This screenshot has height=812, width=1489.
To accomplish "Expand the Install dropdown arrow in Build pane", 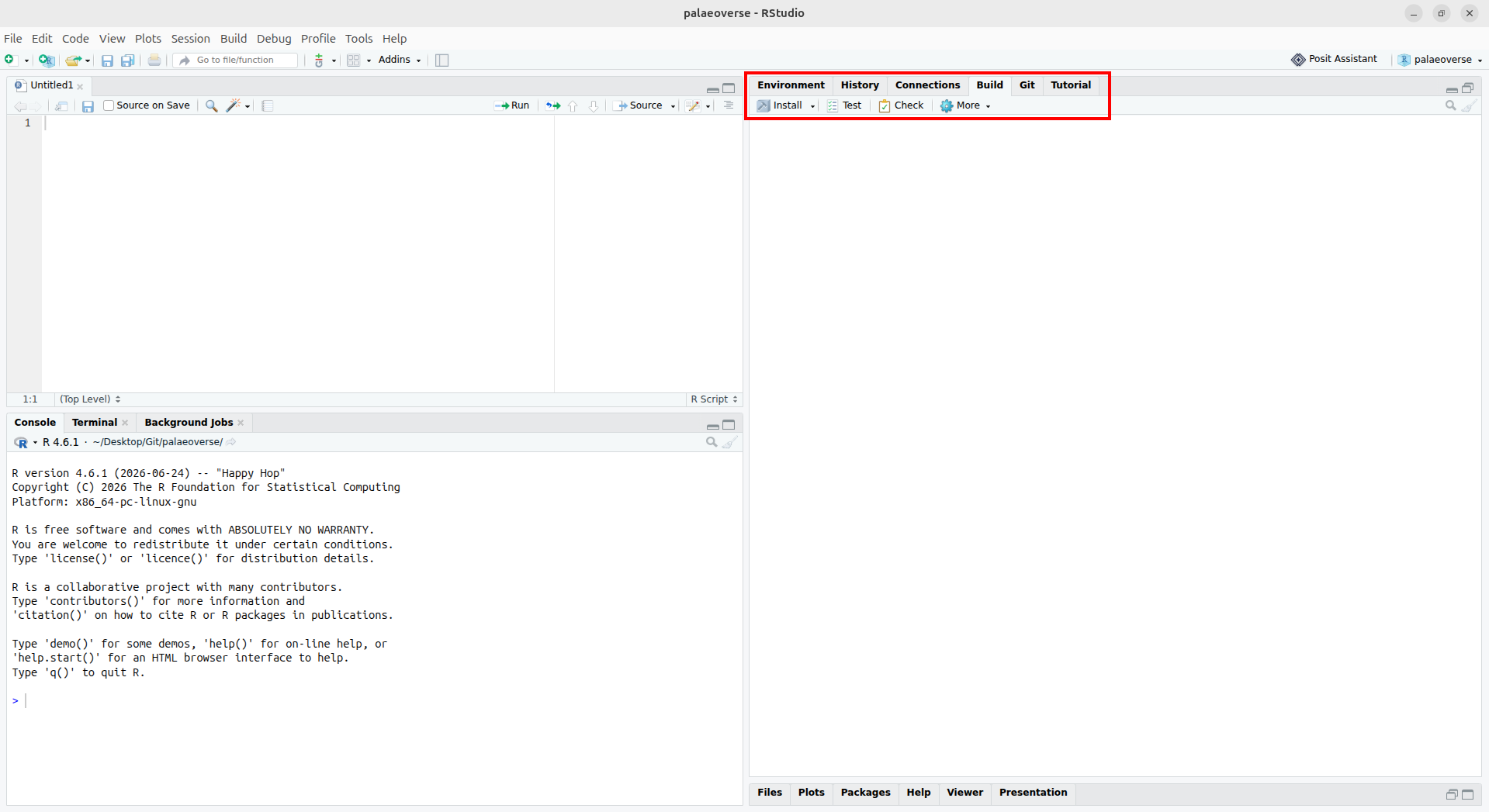I will click(x=812, y=106).
